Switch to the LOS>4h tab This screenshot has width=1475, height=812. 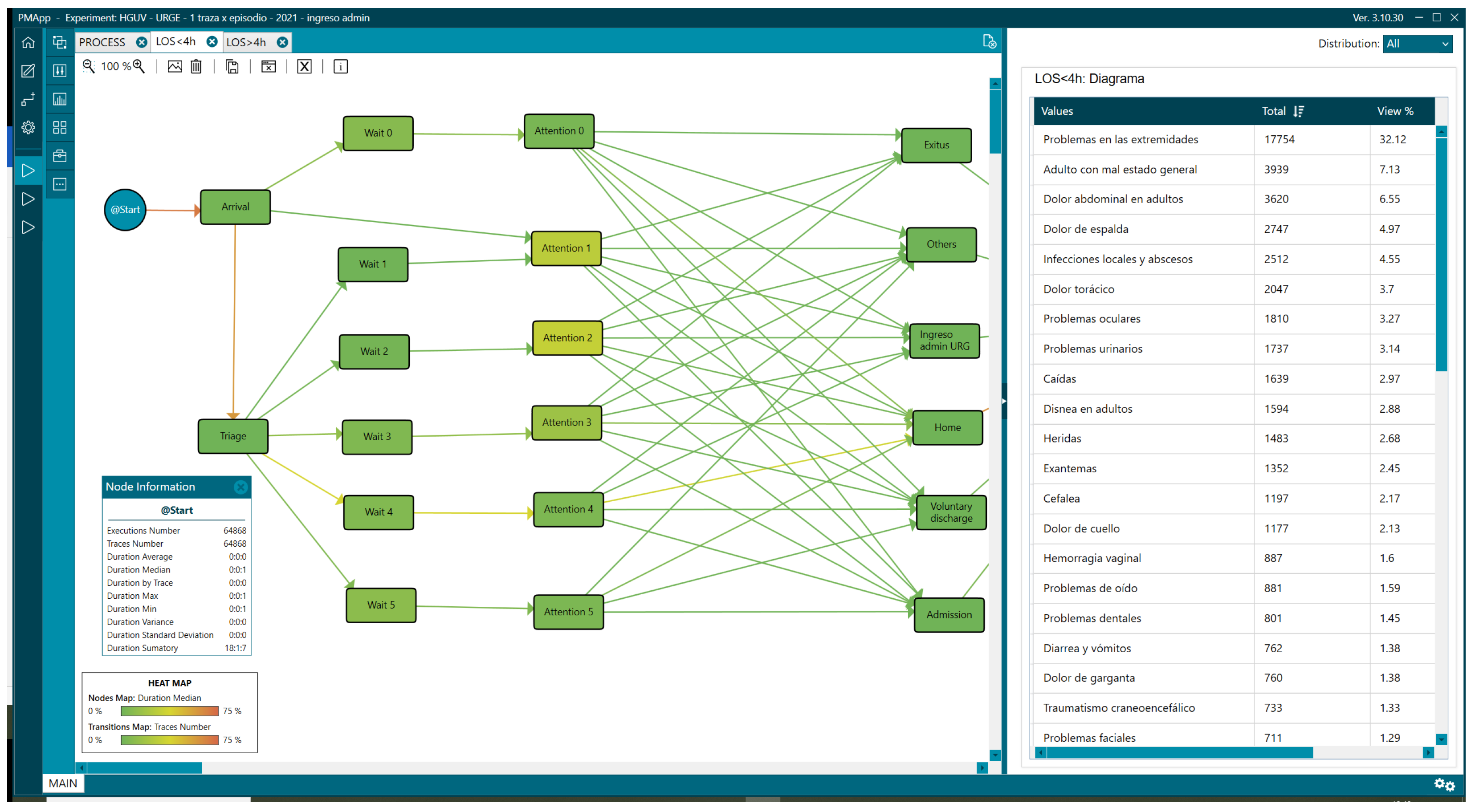[x=246, y=42]
